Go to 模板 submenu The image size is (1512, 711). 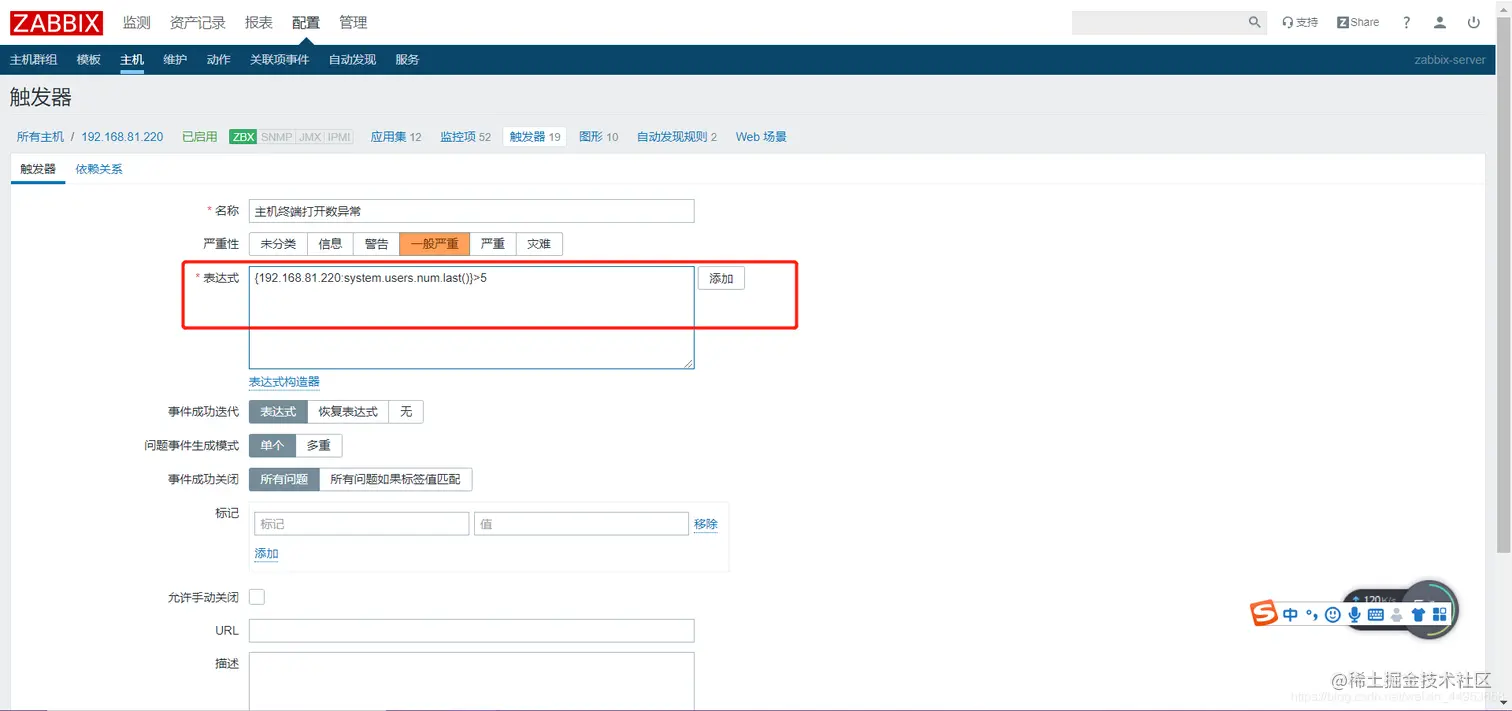click(x=89, y=60)
